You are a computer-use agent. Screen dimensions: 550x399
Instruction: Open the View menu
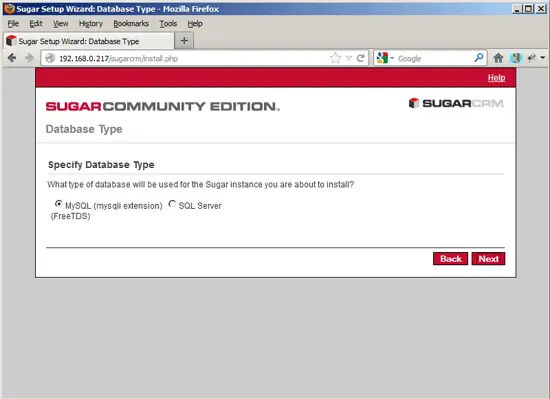pyautogui.click(x=61, y=23)
